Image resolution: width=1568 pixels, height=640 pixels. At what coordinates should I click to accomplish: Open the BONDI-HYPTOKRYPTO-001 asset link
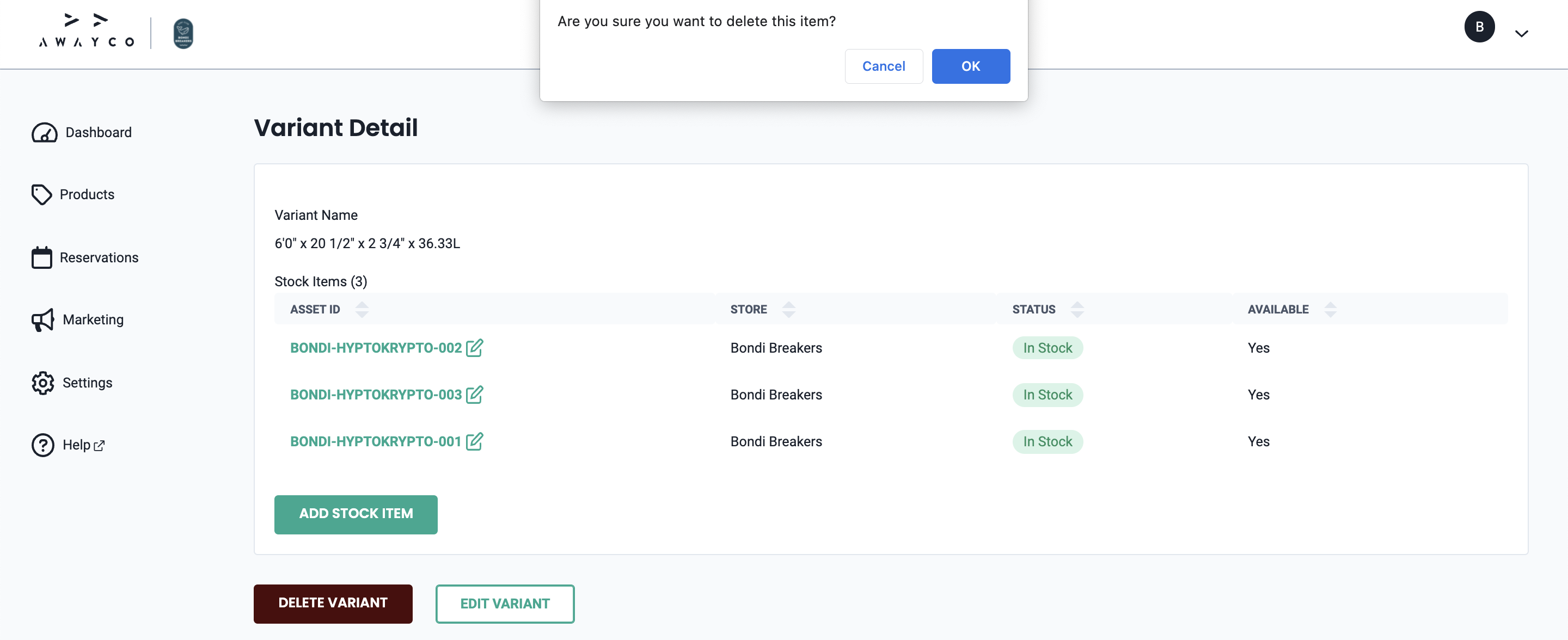pos(376,442)
